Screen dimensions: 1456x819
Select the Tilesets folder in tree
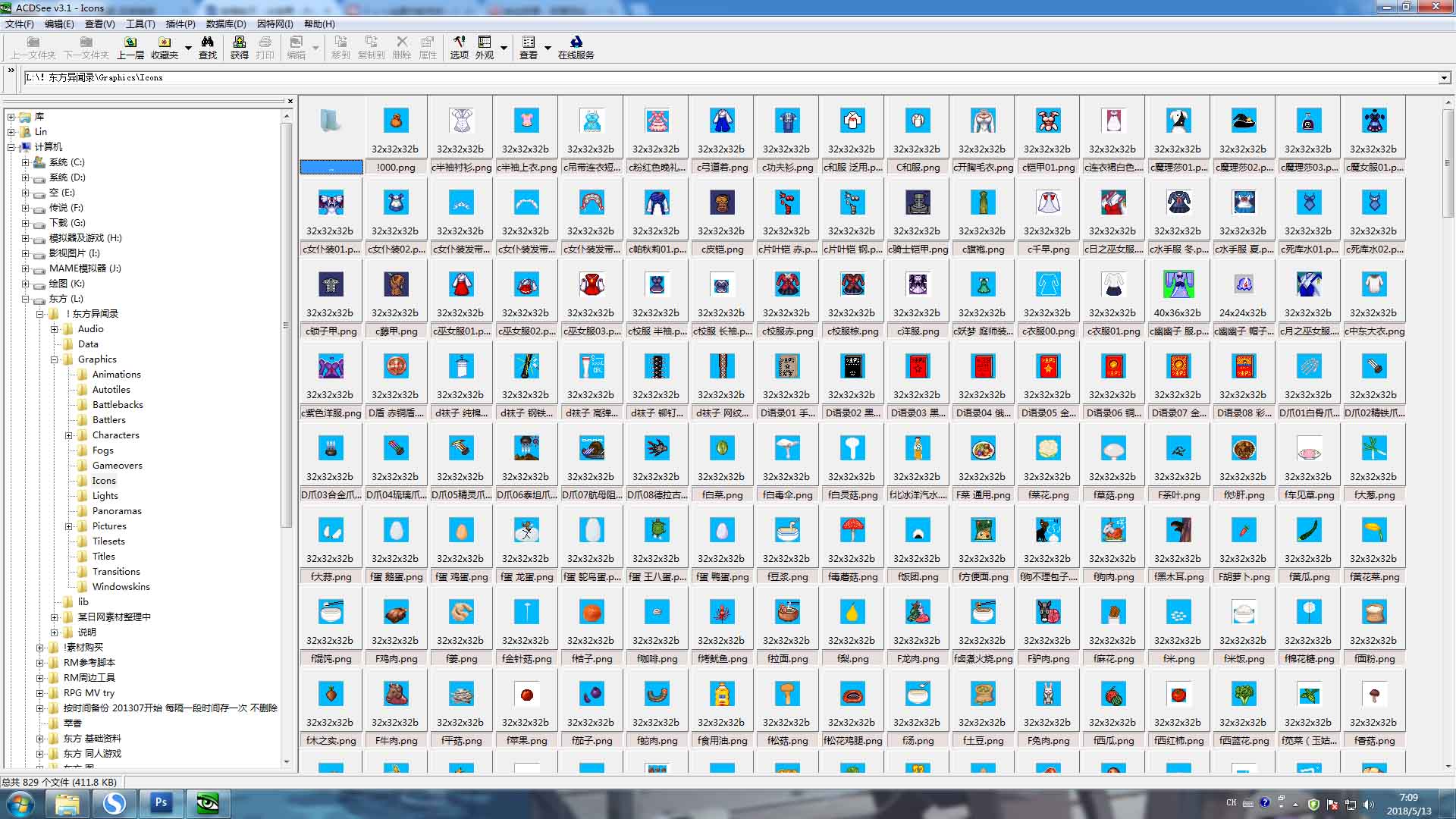point(108,541)
